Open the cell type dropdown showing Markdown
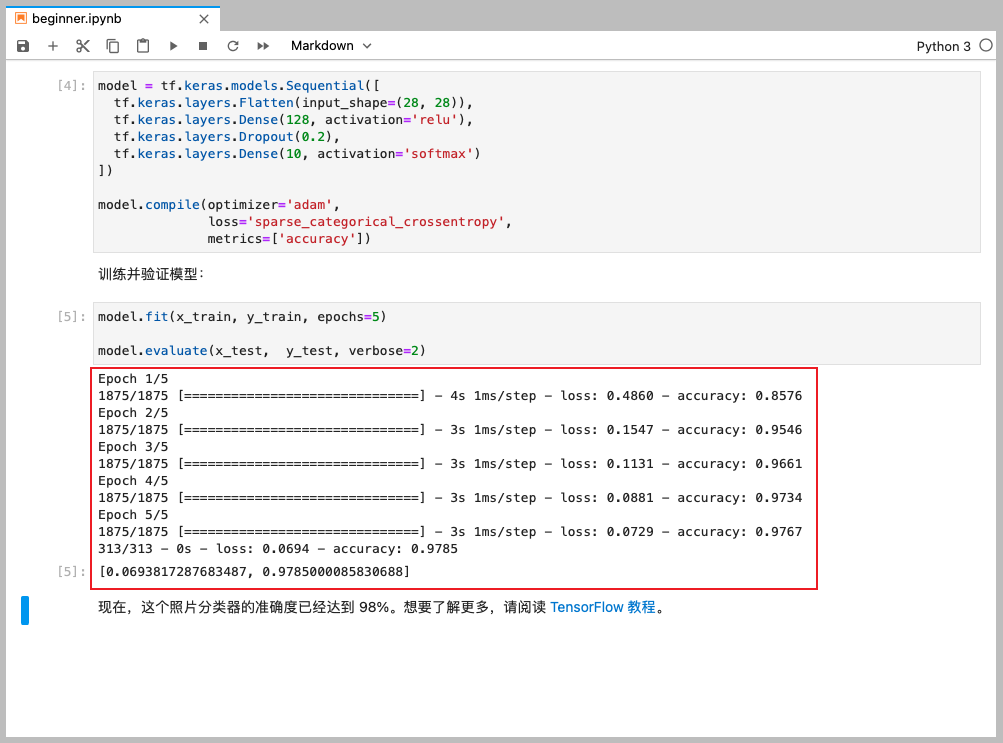The height and width of the screenshot is (743, 1003). [x=330, y=45]
